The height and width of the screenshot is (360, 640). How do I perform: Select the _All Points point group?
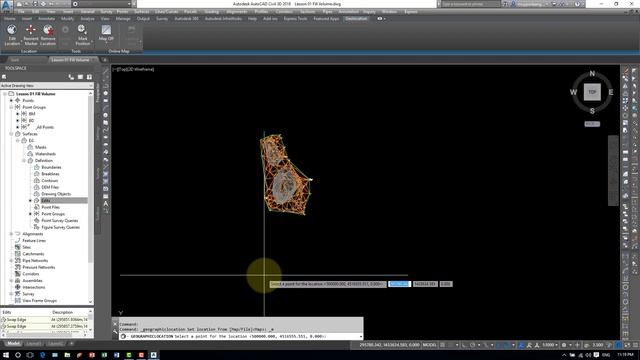pyautogui.click(x=44, y=127)
